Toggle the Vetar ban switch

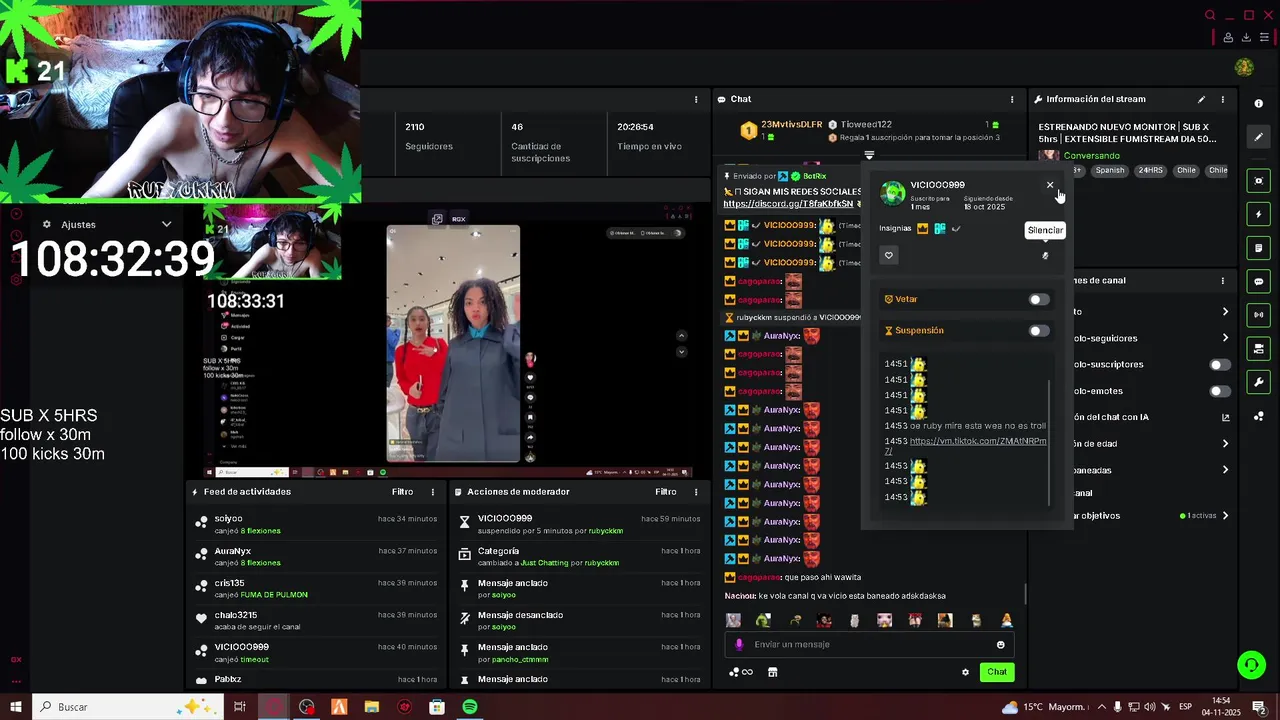tap(1039, 299)
